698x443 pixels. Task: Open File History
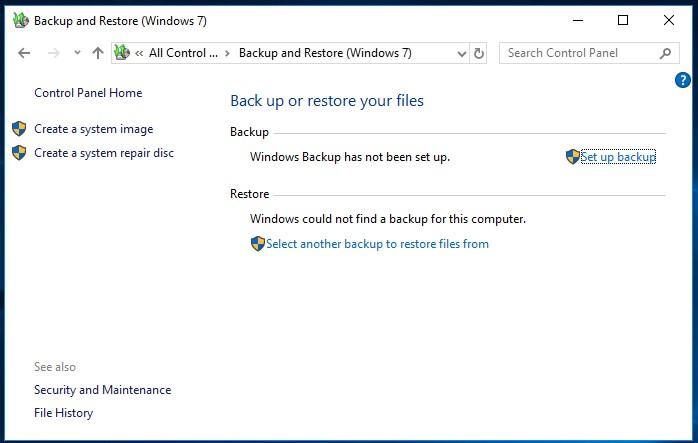point(64,413)
